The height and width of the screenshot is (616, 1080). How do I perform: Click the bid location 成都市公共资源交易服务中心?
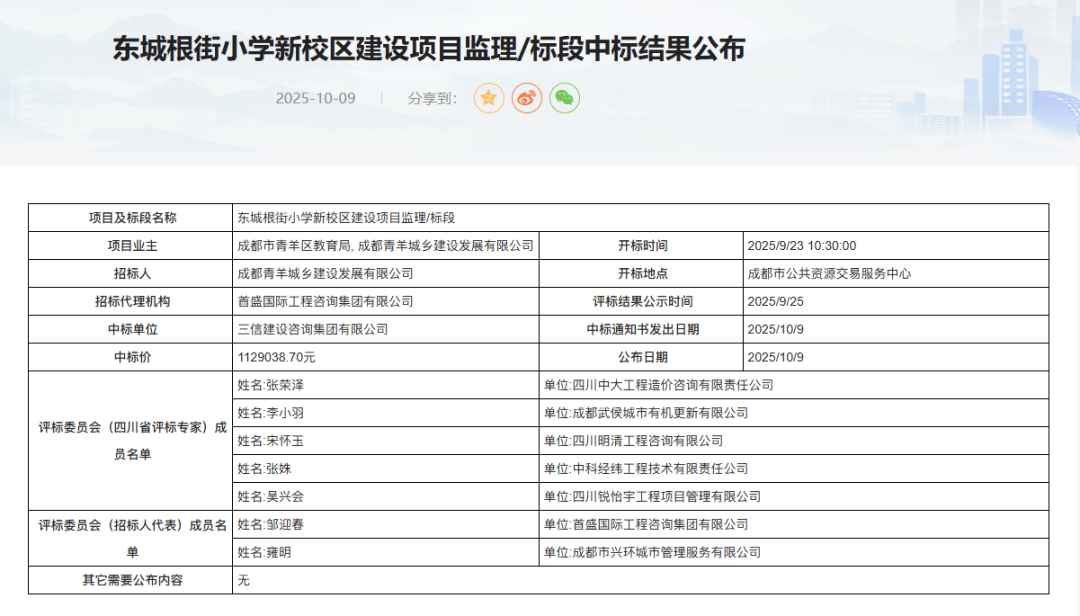point(829,273)
